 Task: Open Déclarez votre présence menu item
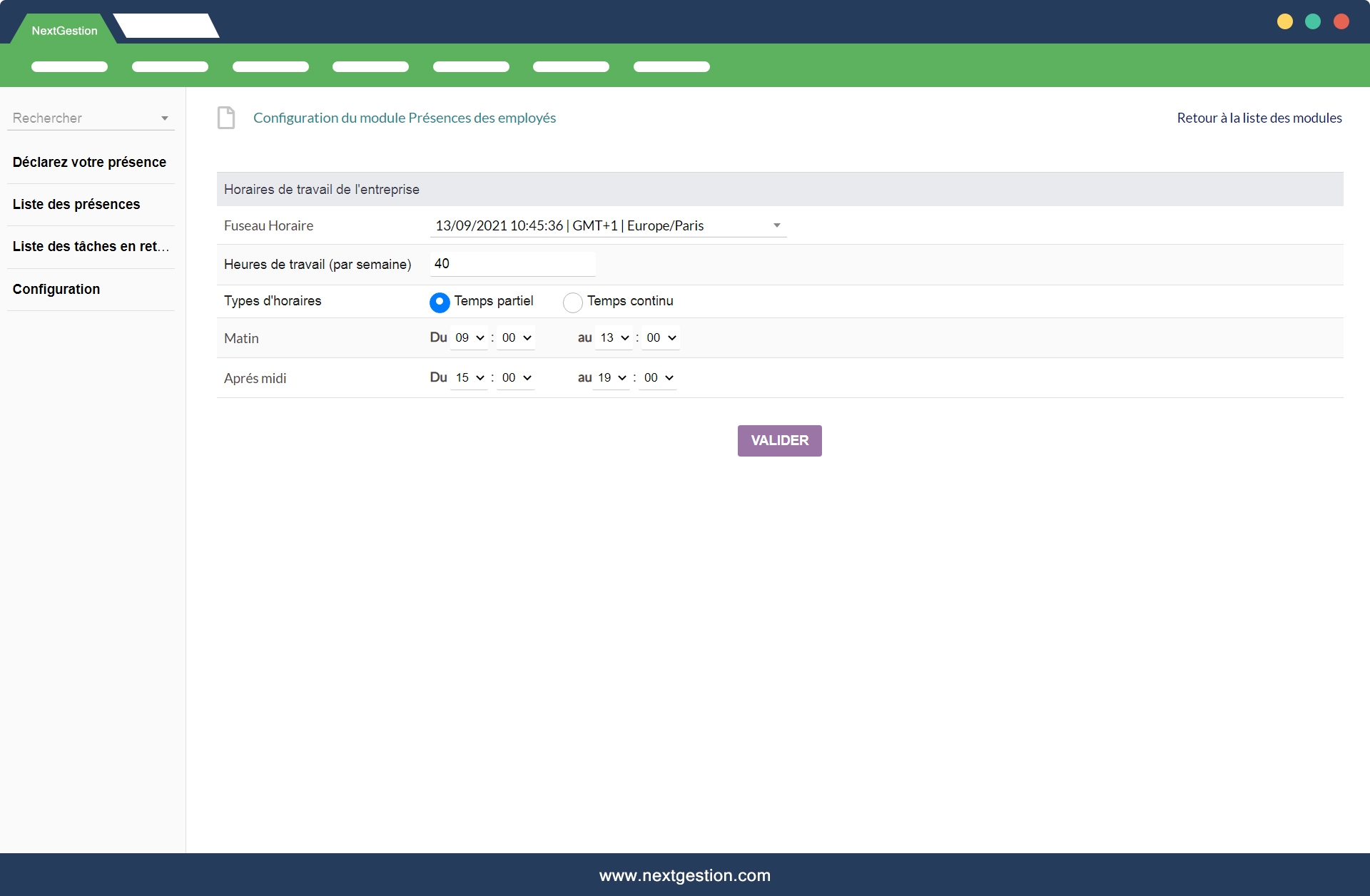click(89, 162)
